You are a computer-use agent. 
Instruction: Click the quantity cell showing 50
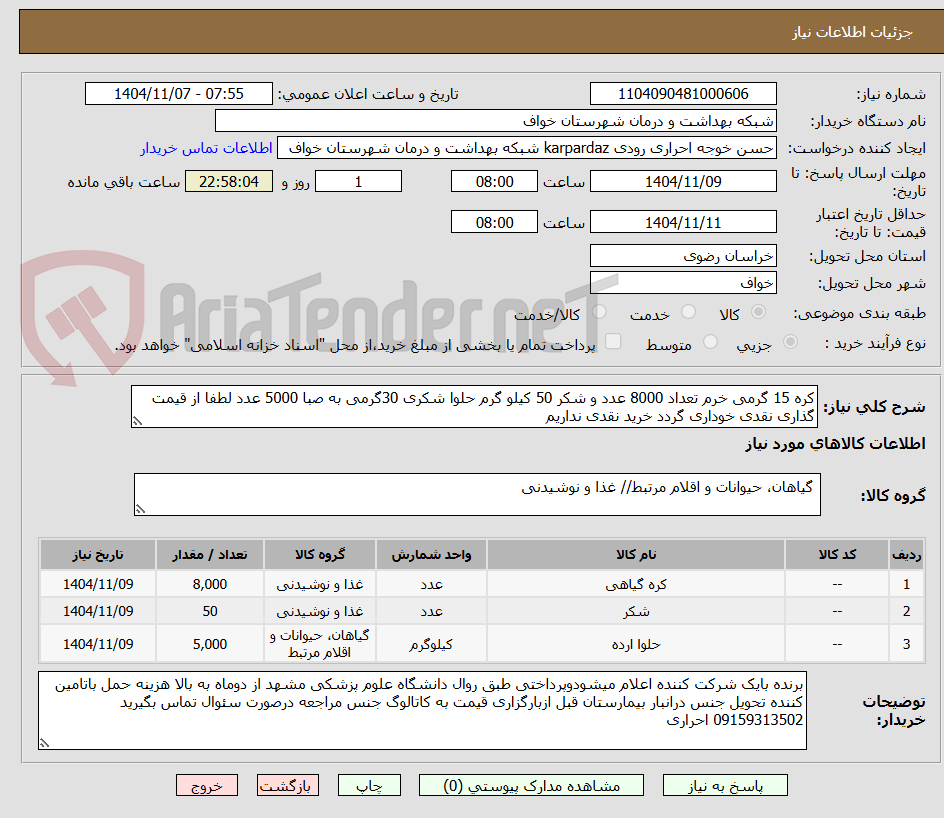pos(210,612)
